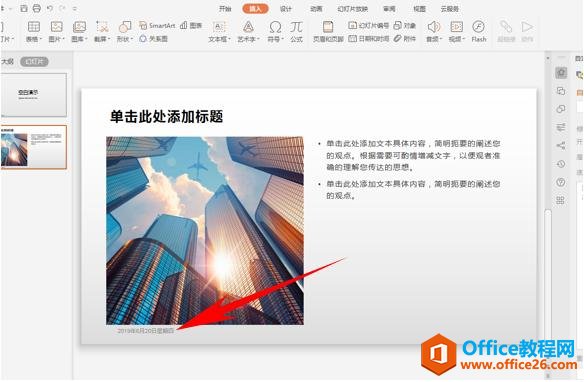584x382 pixels.
Task: Expand the 表格 table dropdown
Action: tap(34, 39)
